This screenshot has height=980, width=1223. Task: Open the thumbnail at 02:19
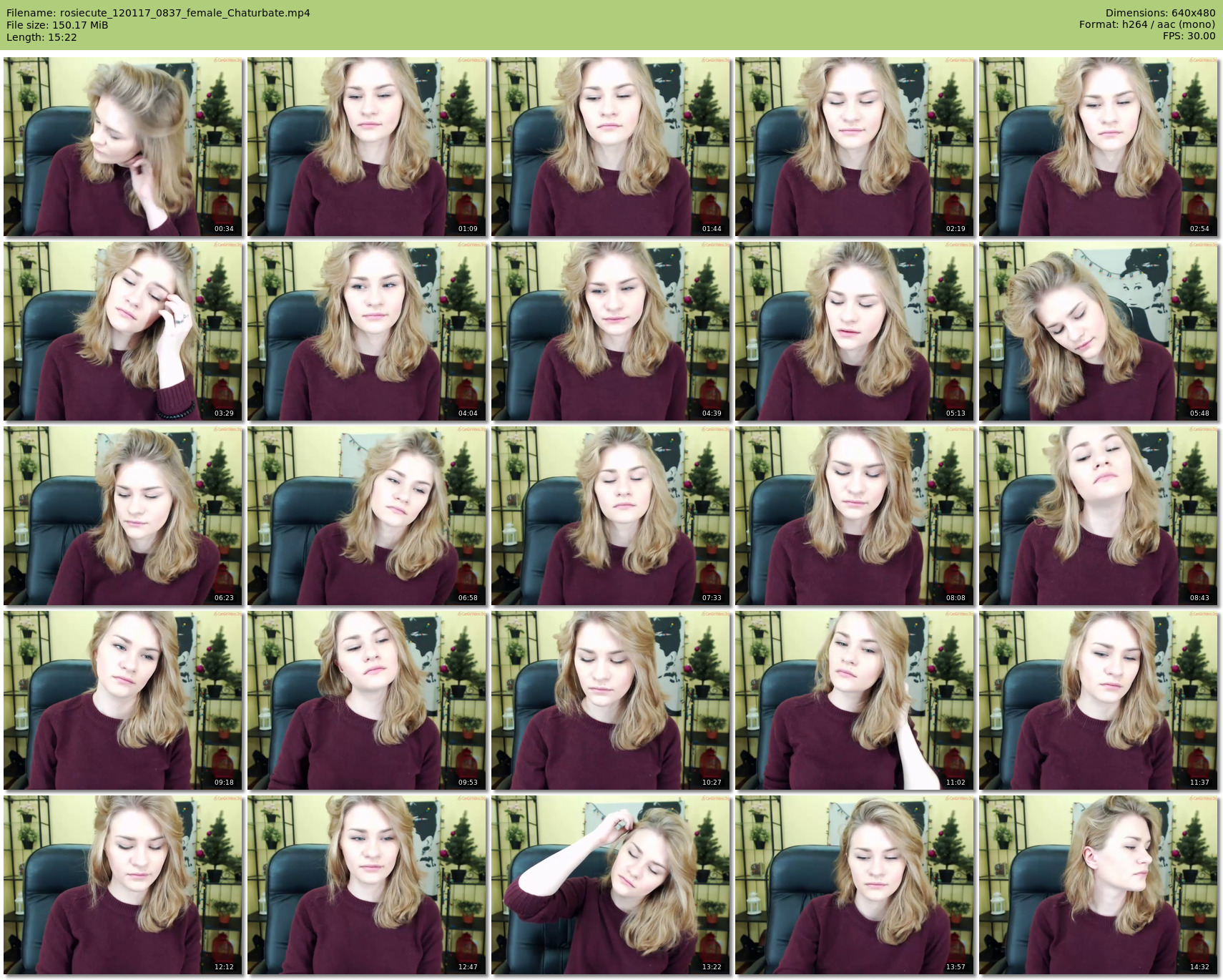coord(855,147)
